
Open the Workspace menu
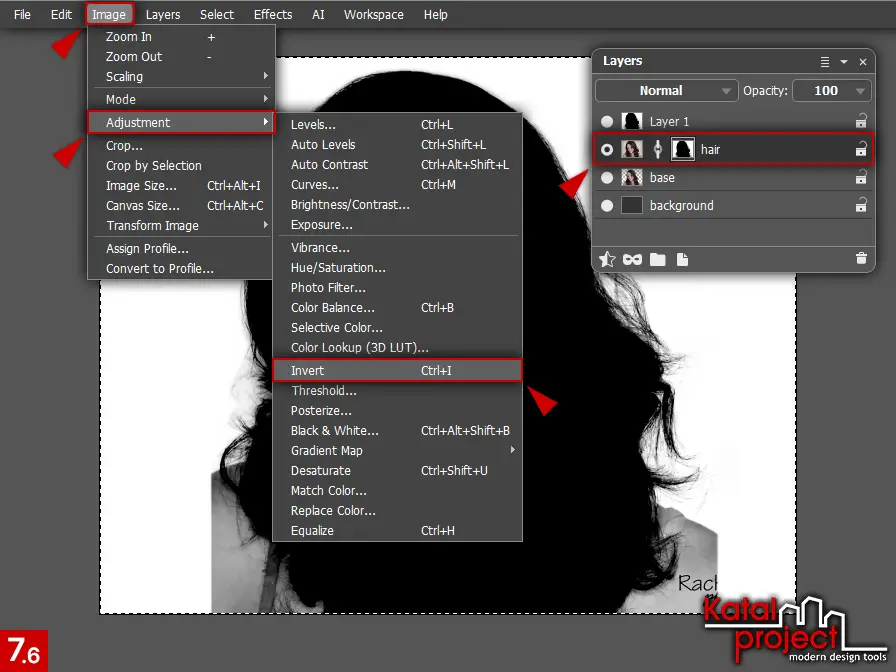tap(373, 14)
